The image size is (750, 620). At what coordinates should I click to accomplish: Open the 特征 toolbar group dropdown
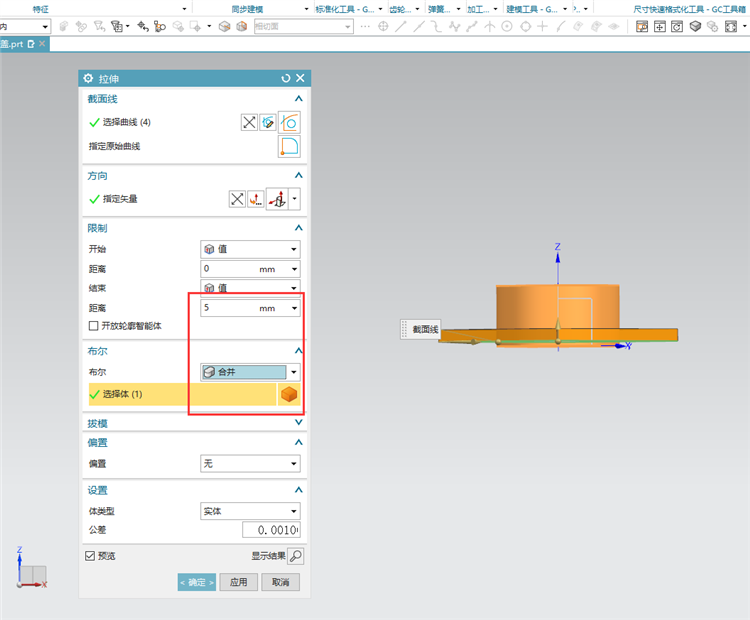coord(184,9)
